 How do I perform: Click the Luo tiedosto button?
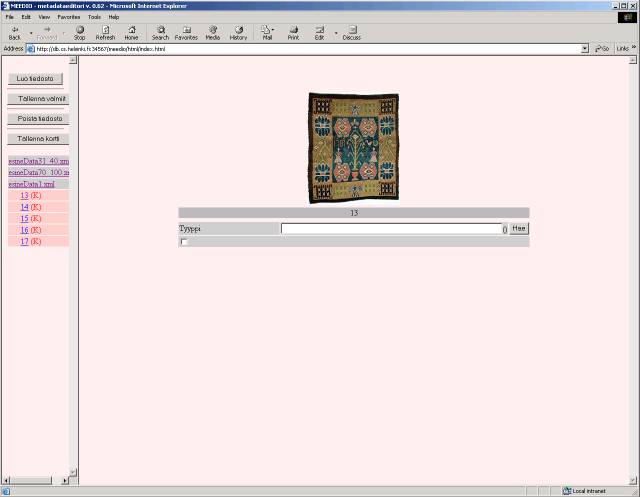35,79
